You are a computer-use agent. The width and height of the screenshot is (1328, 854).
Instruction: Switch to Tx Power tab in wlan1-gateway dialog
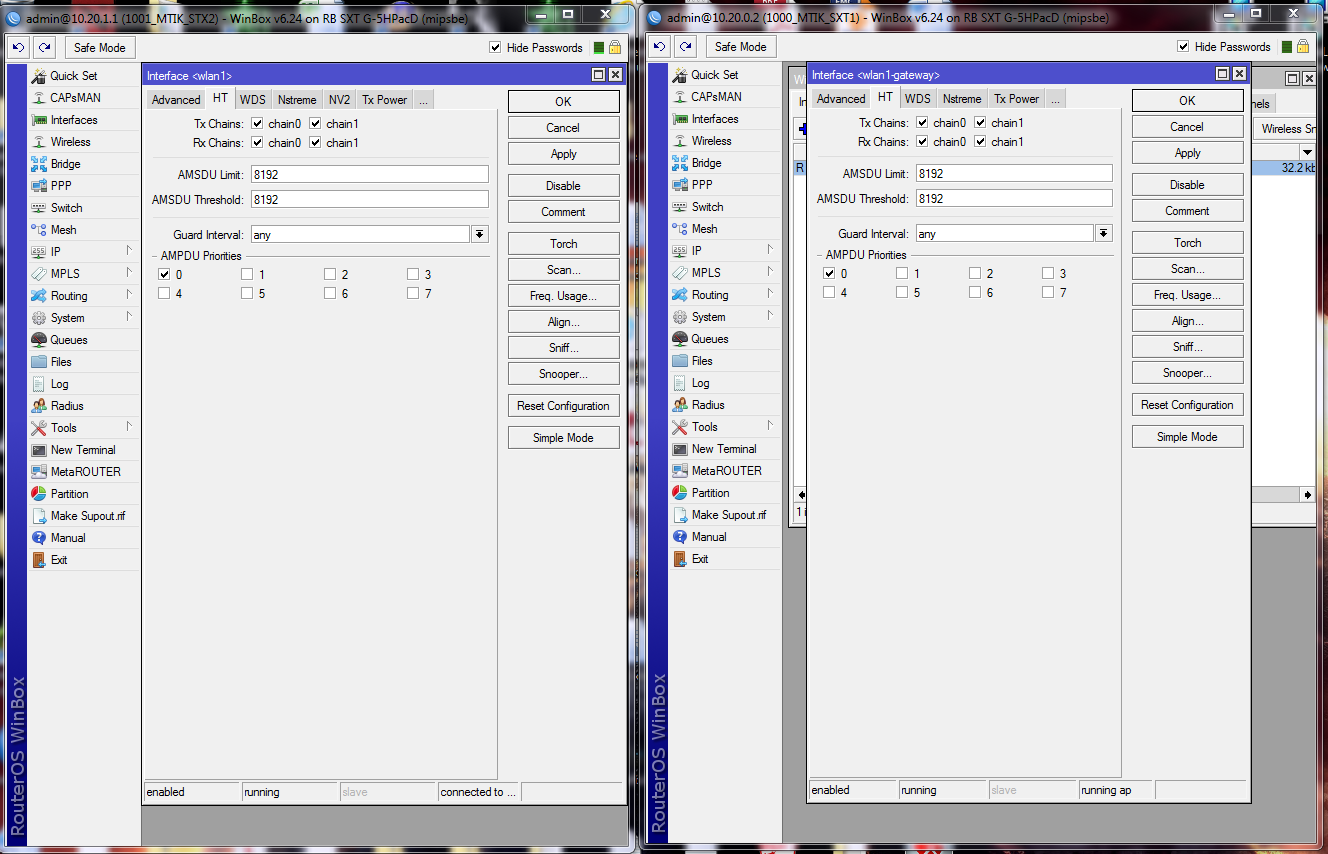1016,99
